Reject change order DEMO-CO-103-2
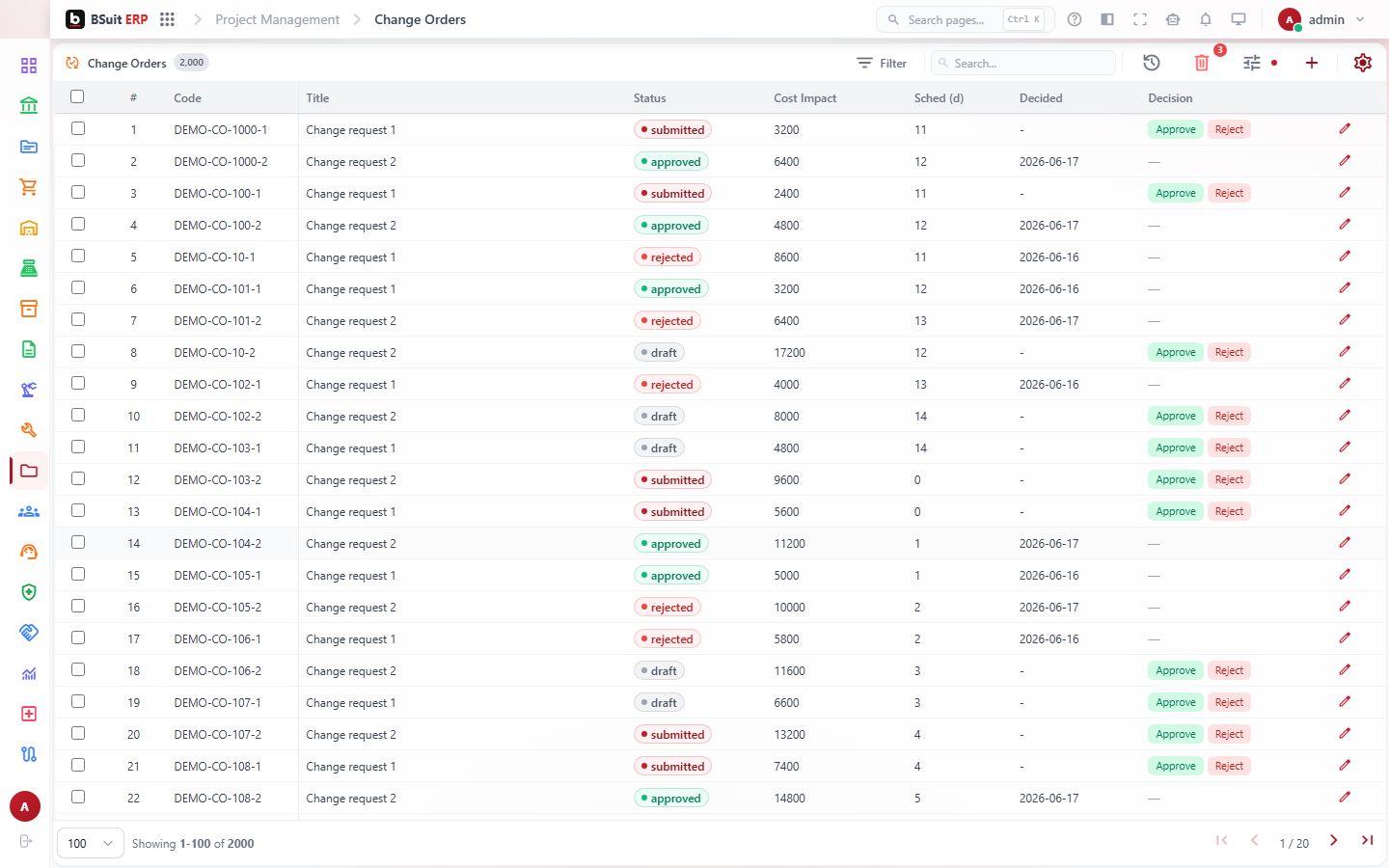 click(x=1229, y=479)
